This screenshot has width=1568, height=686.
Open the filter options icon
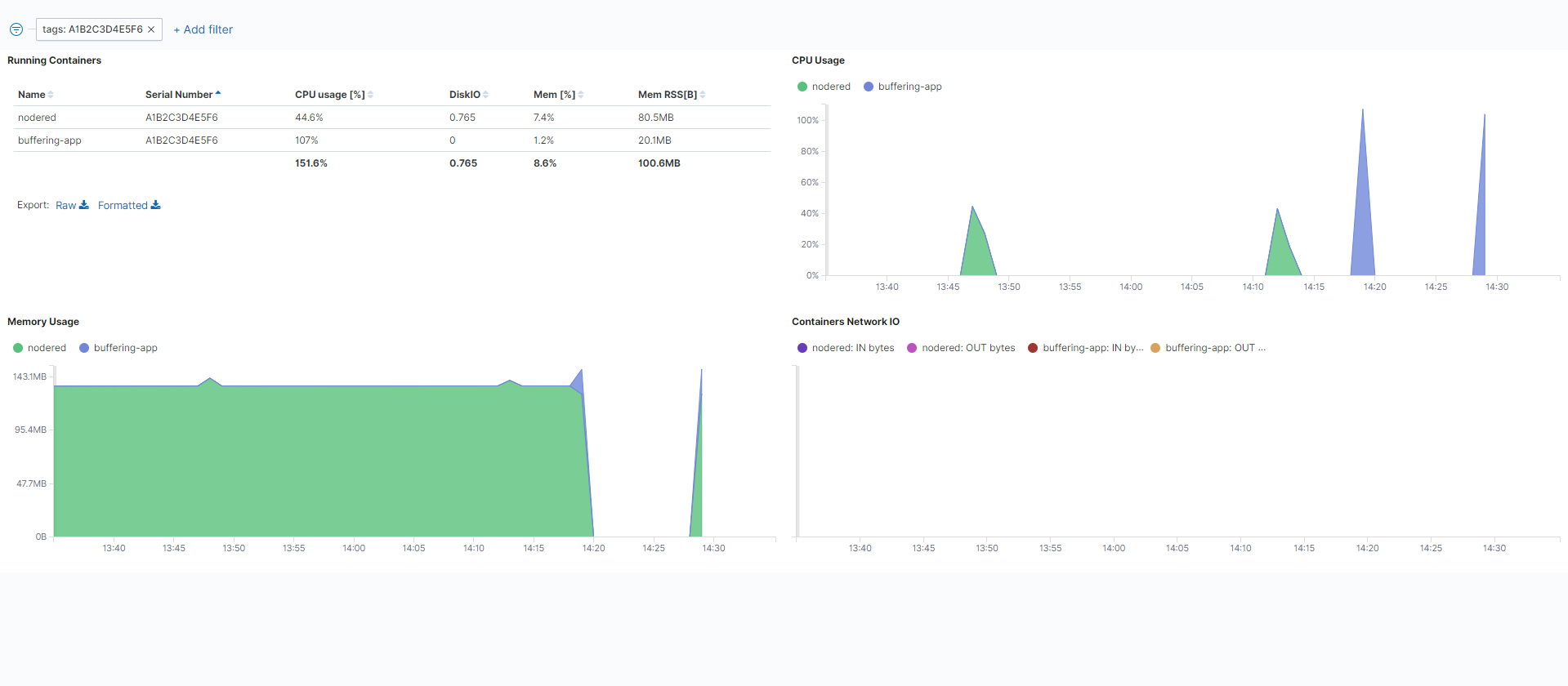(16, 29)
